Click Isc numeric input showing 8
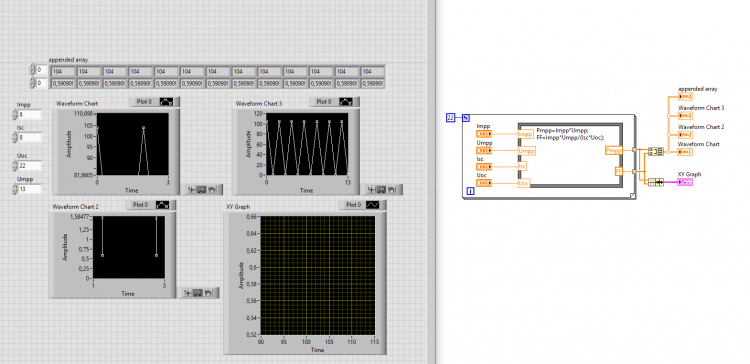 pyautogui.click(x=30, y=138)
